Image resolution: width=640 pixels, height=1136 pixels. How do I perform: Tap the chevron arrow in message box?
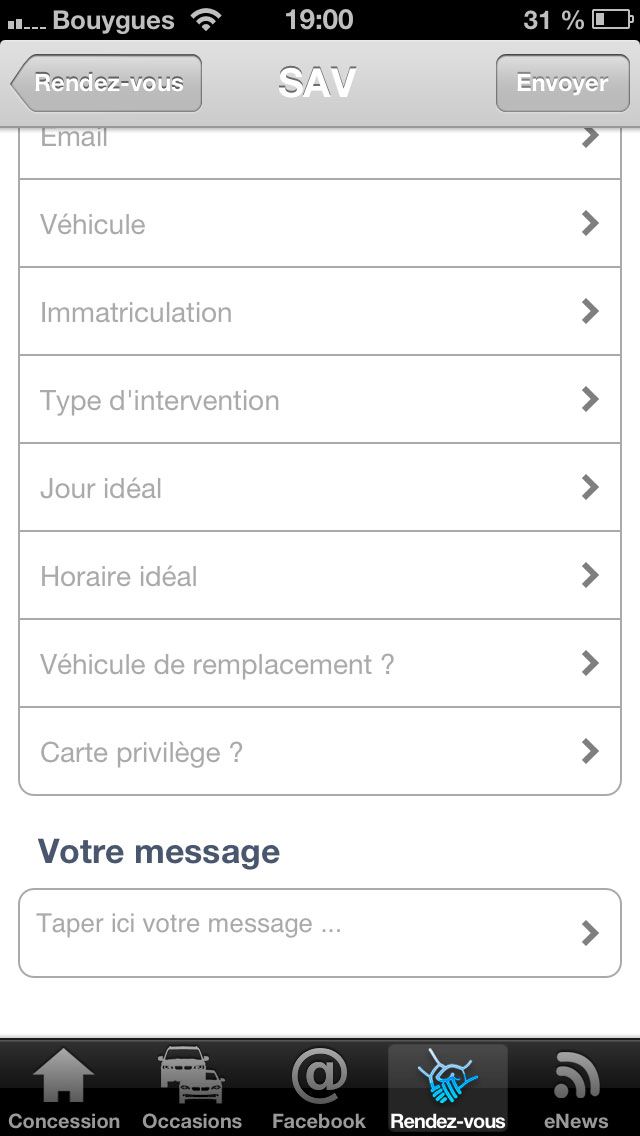[590, 933]
